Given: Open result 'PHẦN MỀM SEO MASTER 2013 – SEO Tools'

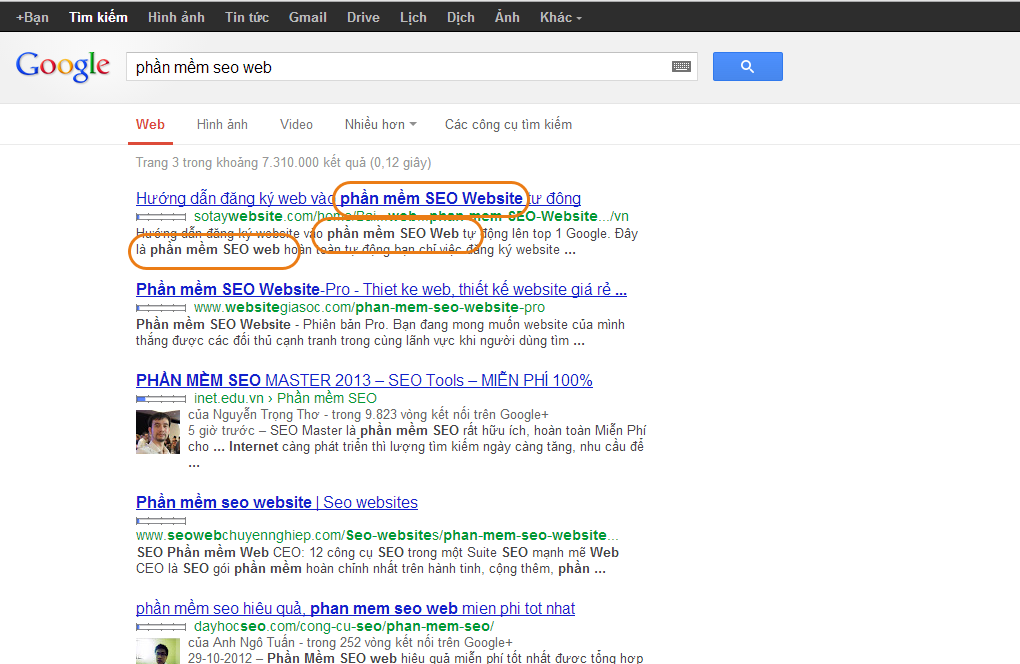Looking at the screenshot, I should pyautogui.click(x=364, y=380).
